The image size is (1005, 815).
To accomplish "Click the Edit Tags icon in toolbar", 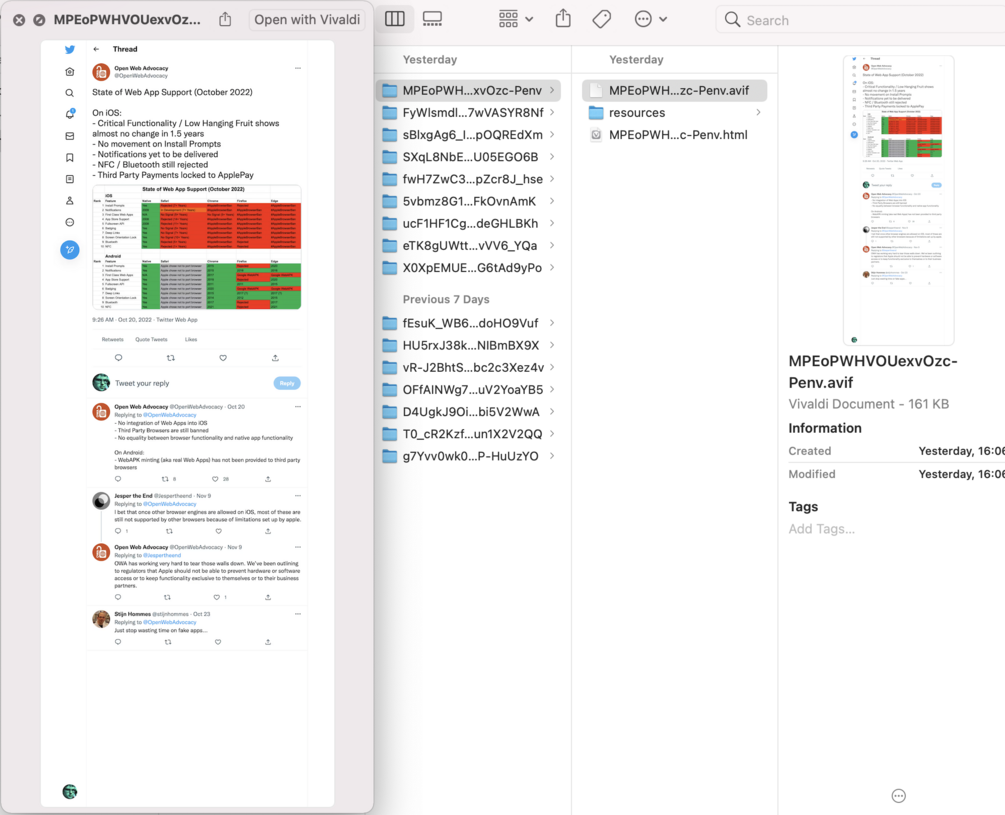I will tap(601, 19).
